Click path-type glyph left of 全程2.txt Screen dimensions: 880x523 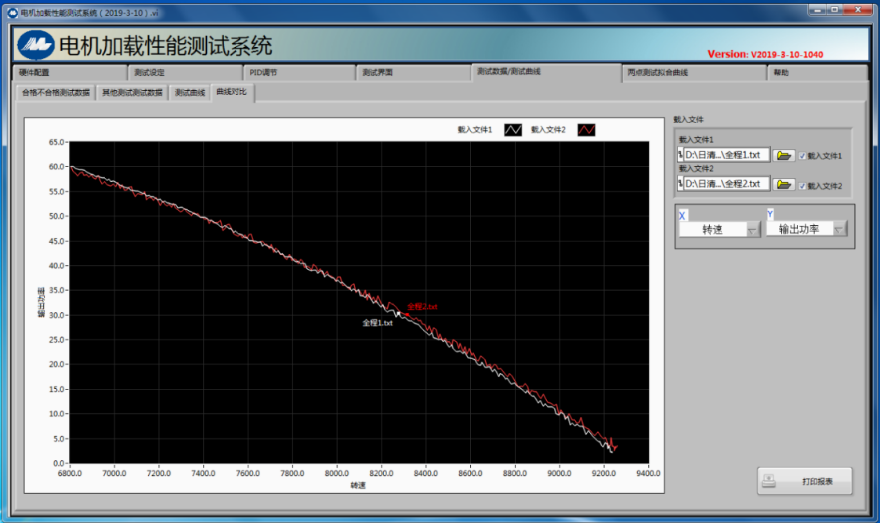pyautogui.click(x=680, y=185)
